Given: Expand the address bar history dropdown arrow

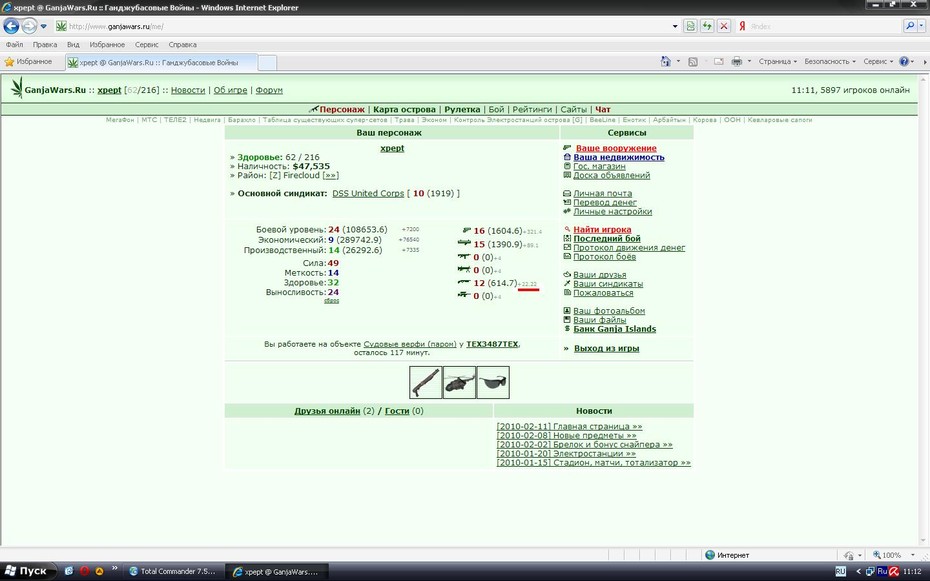Looking at the screenshot, I should [674, 26].
